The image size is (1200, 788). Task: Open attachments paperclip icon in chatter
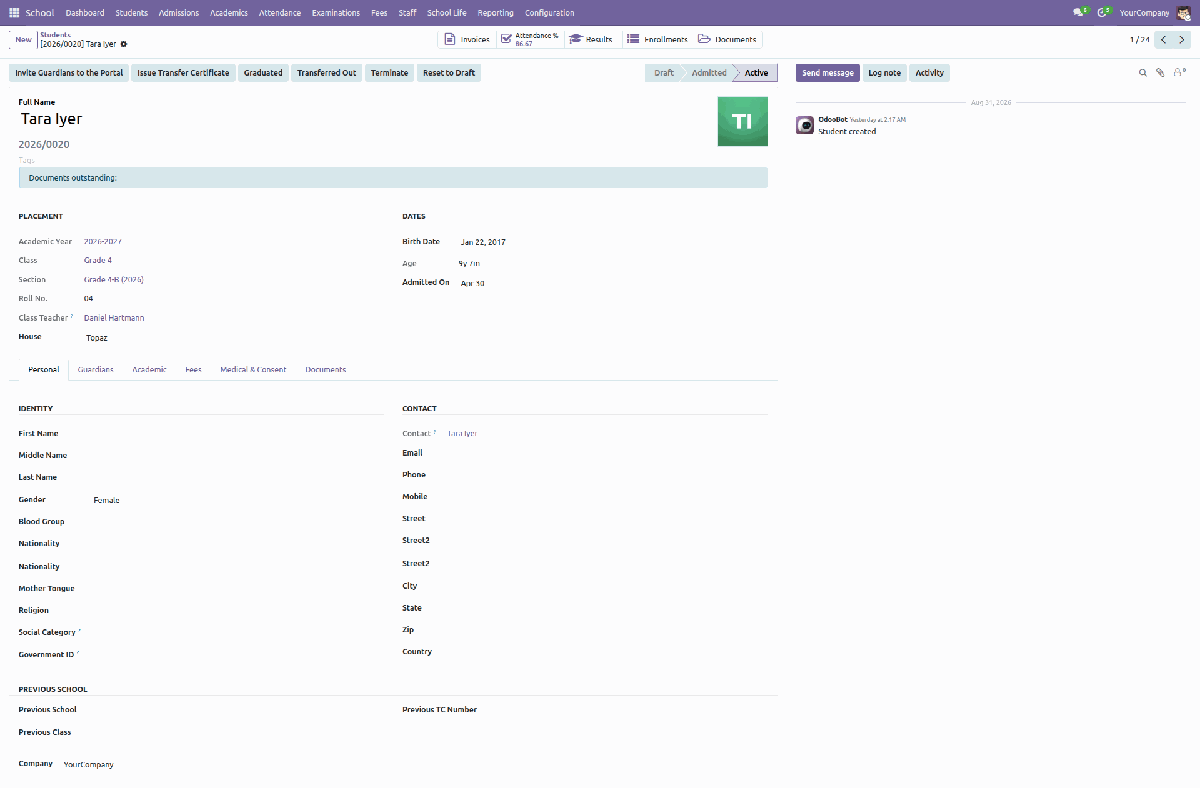[1160, 73]
